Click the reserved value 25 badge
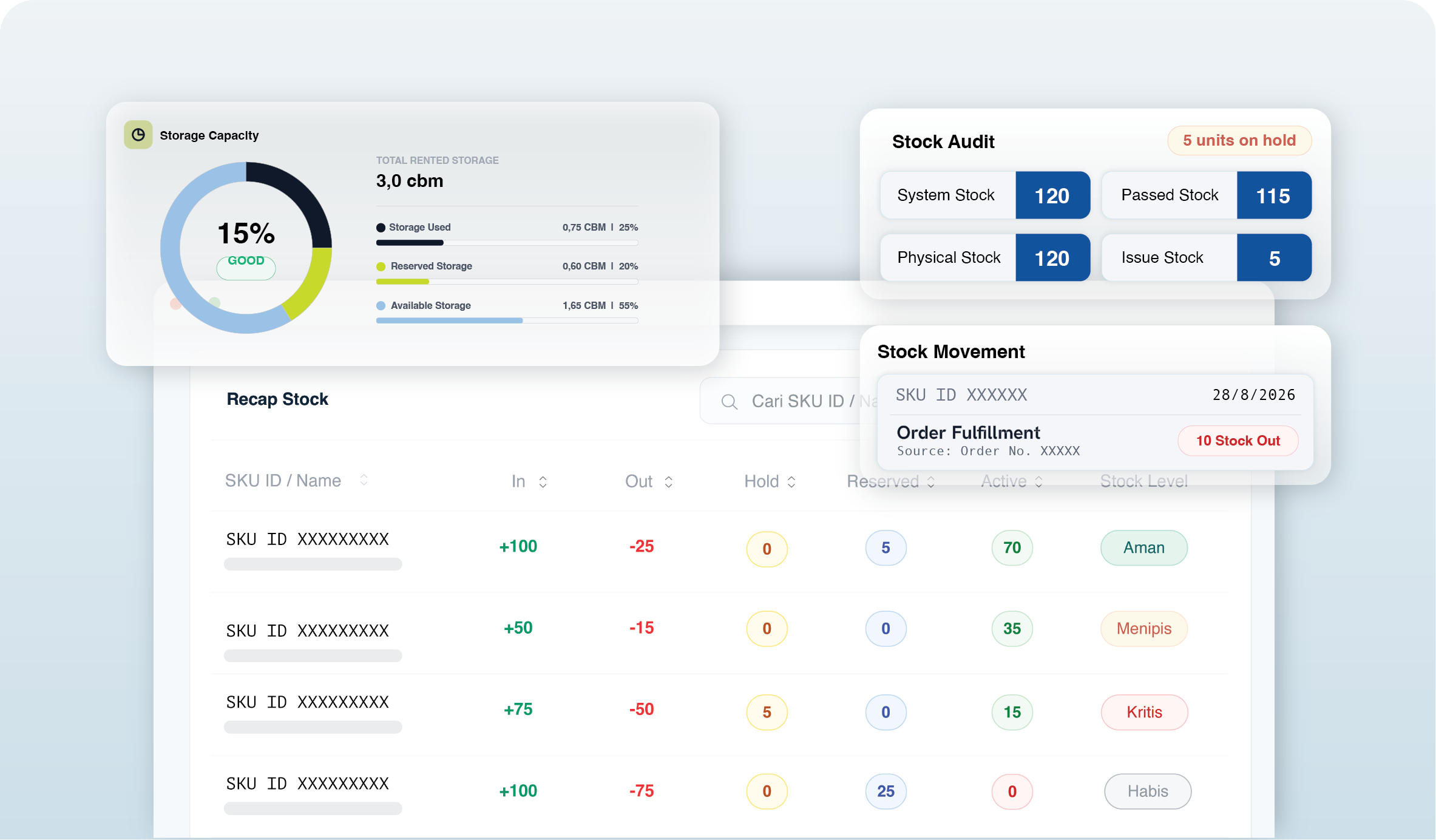 coord(886,791)
